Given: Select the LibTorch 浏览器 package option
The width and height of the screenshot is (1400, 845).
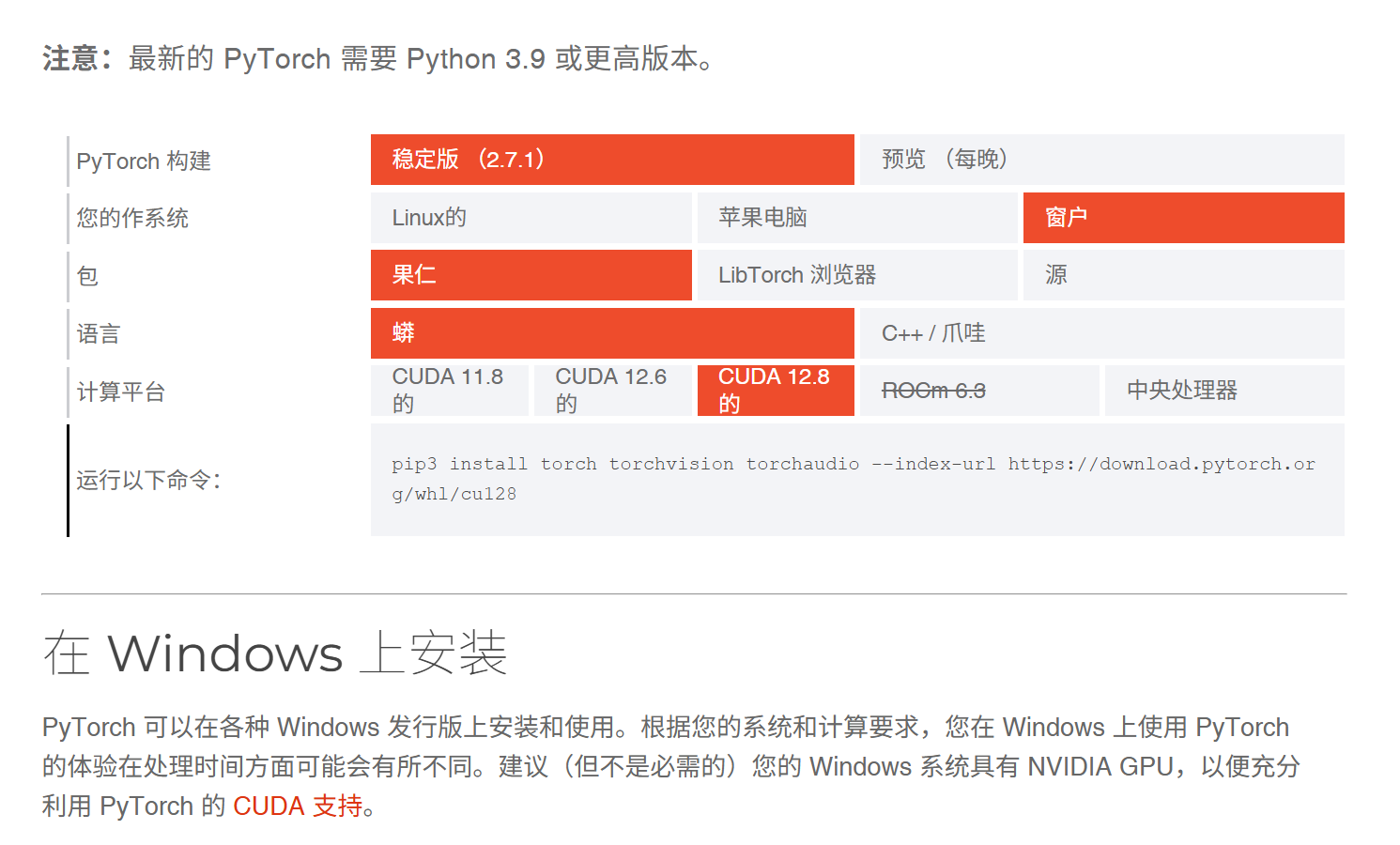Looking at the screenshot, I should click(857, 275).
